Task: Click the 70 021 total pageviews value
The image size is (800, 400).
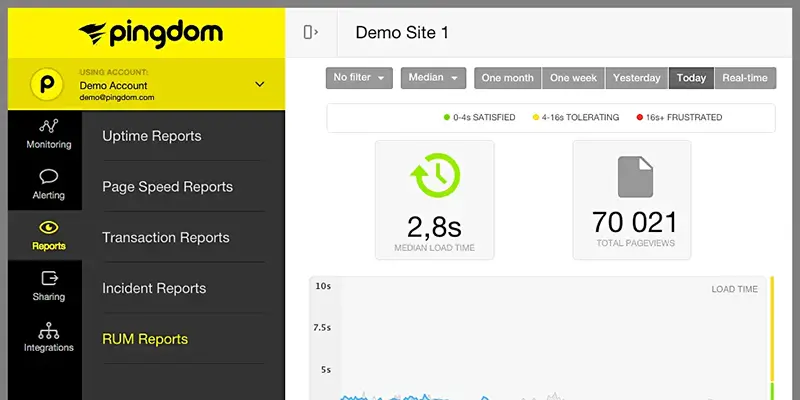Action: (635, 222)
